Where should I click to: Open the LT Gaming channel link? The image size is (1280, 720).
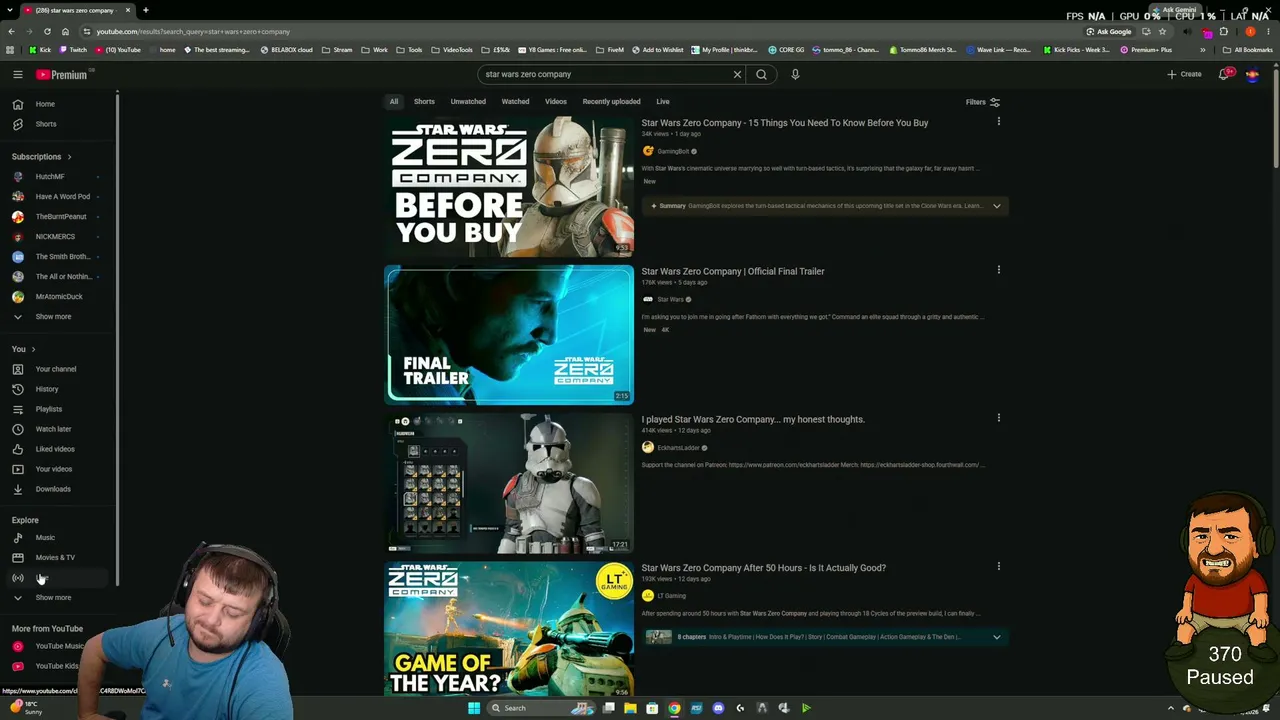pyautogui.click(x=671, y=596)
